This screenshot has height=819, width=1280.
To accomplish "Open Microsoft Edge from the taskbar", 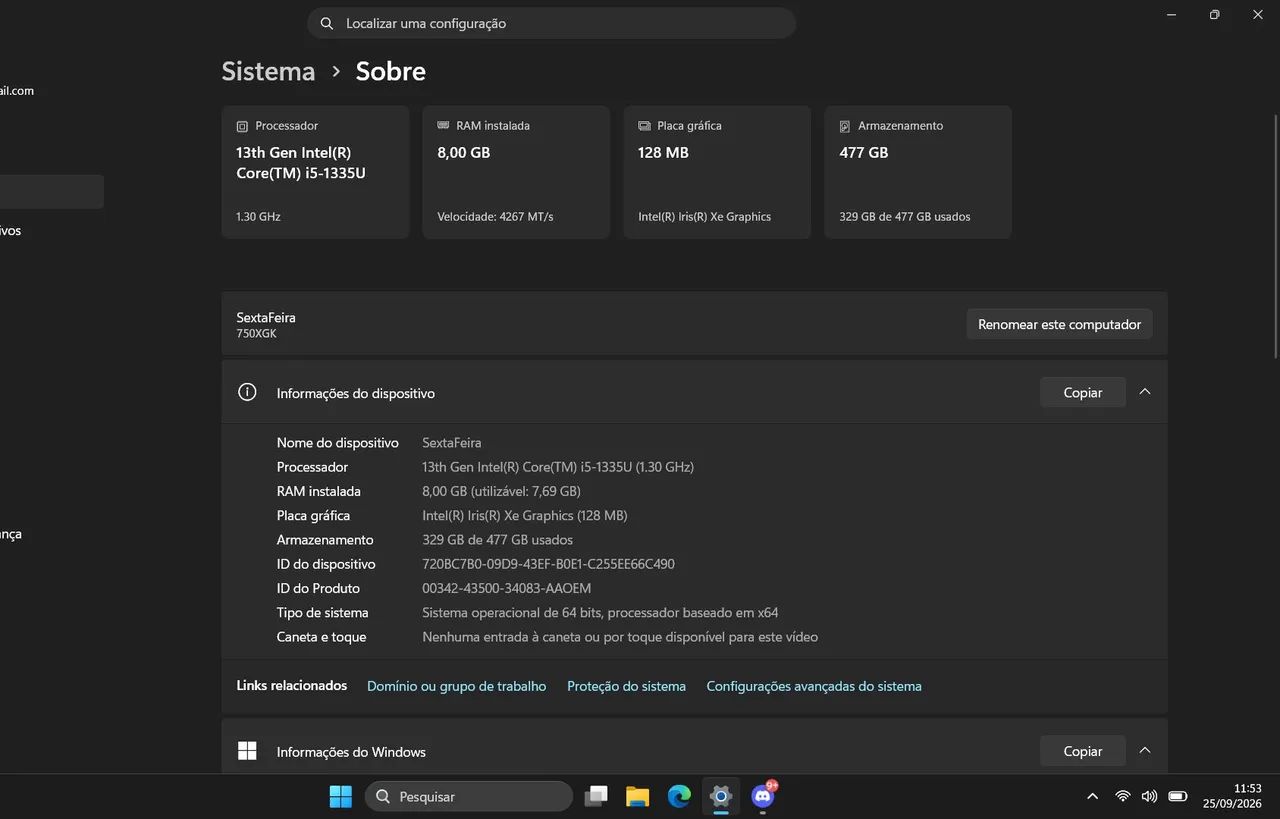I will 679,796.
